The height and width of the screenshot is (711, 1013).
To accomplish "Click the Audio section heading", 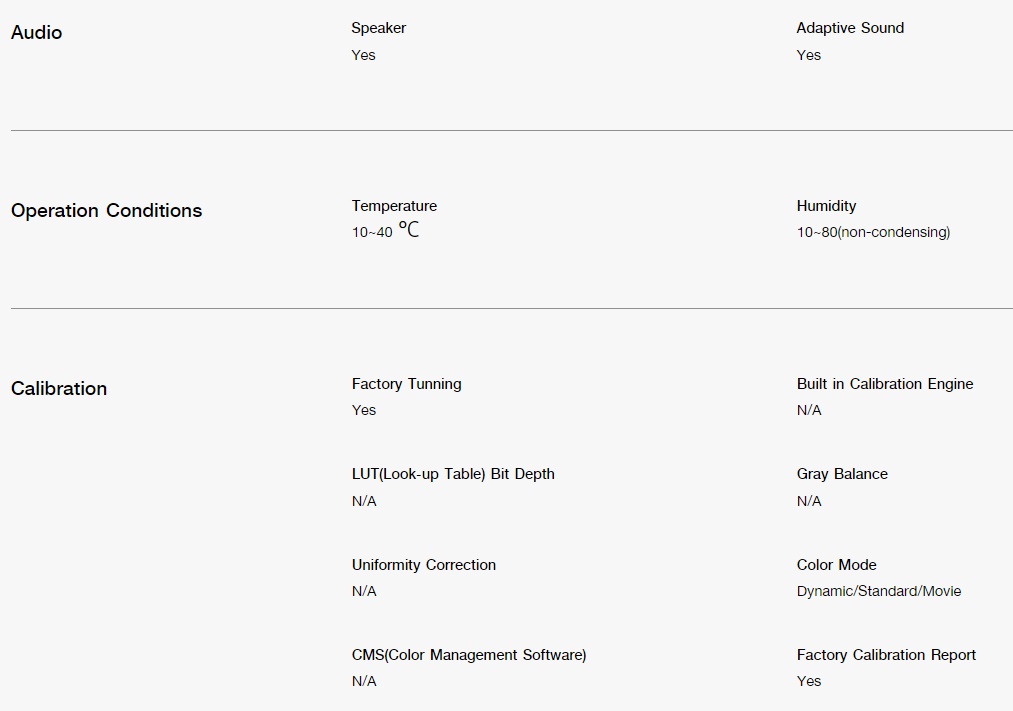I will point(36,32).
